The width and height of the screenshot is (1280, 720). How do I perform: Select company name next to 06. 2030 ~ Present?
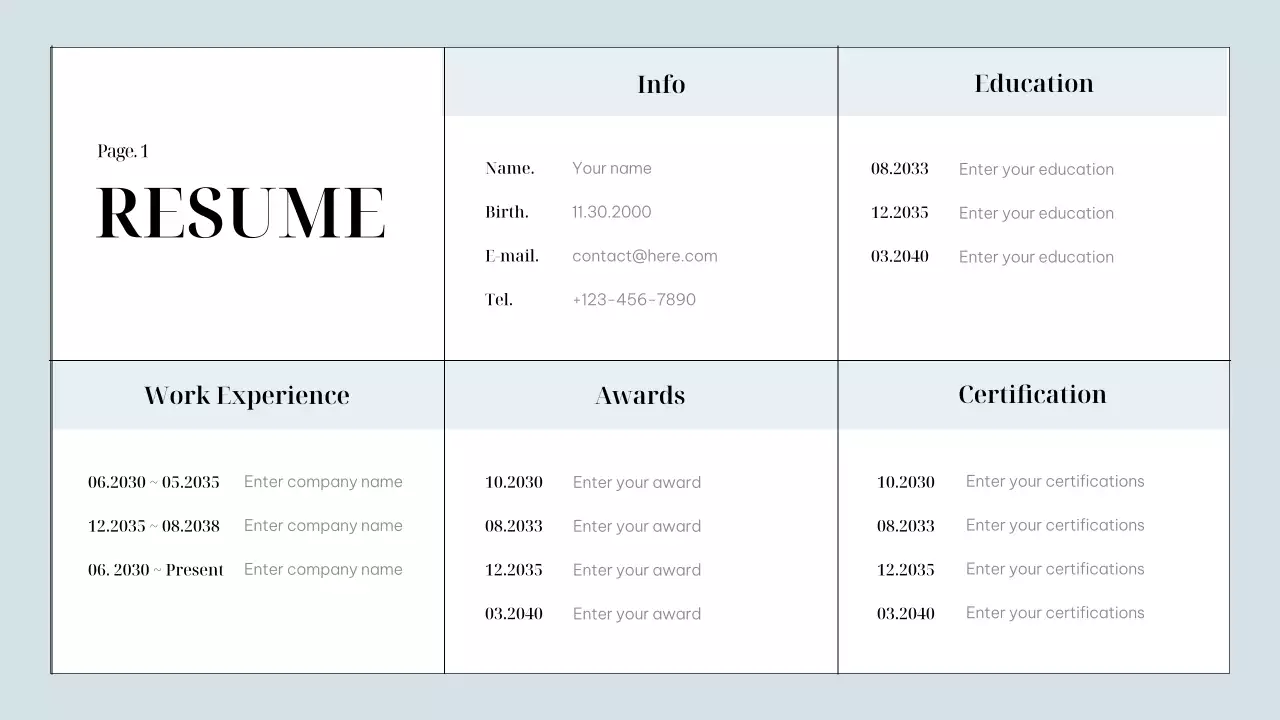point(323,570)
